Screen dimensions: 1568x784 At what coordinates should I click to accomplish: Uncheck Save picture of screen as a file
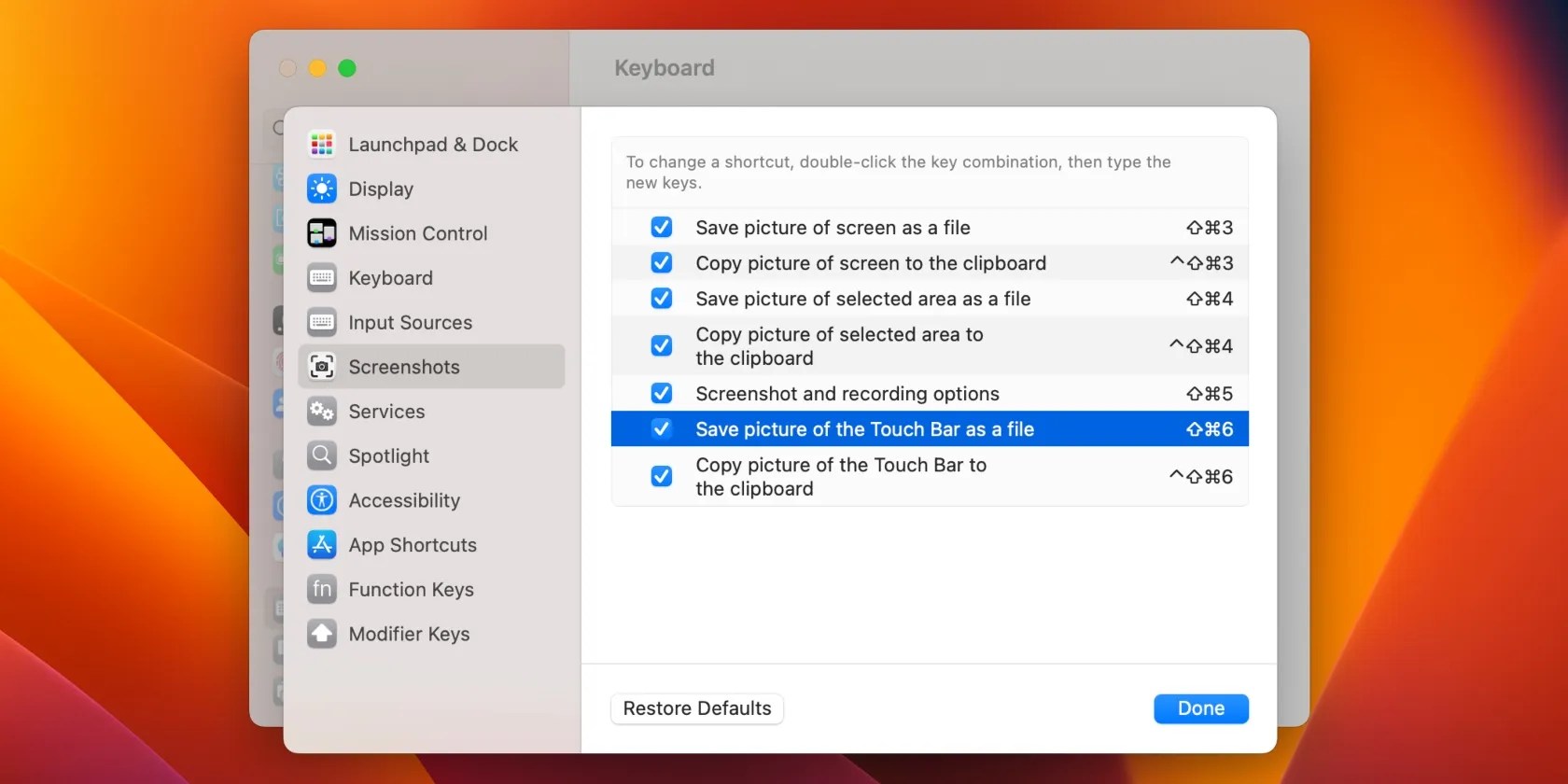click(662, 227)
